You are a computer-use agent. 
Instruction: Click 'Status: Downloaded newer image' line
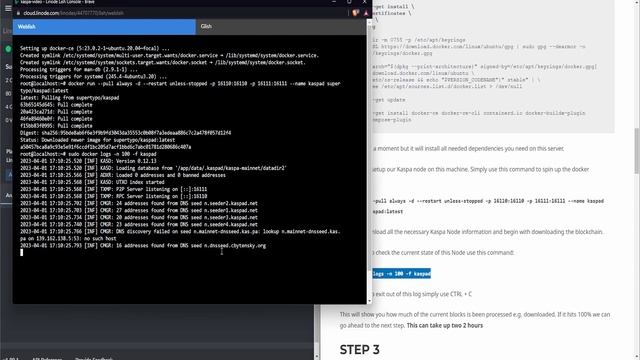click(x=98, y=140)
